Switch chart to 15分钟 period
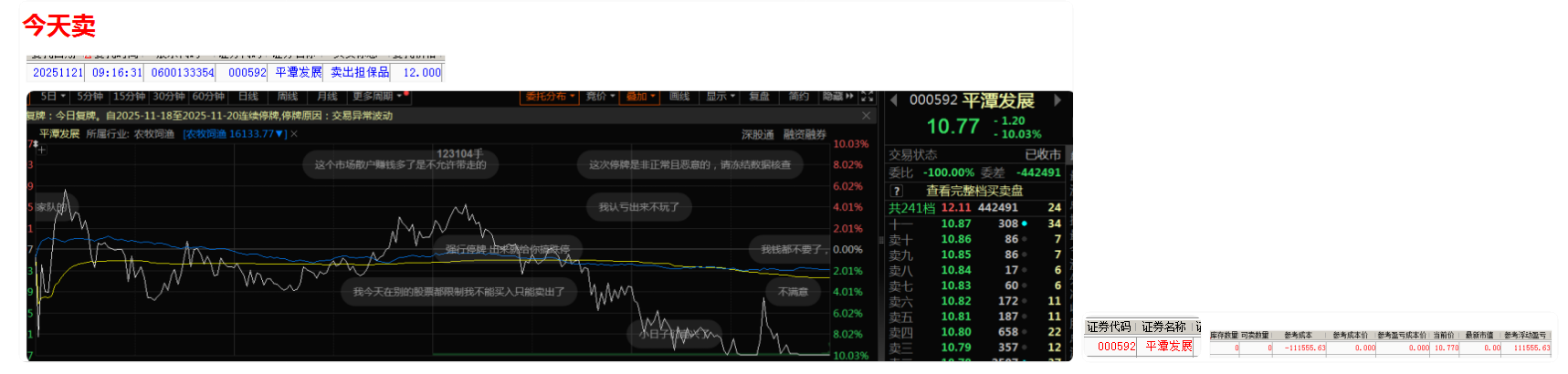This screenshot has width=1568, height=374. pos(129,97)
